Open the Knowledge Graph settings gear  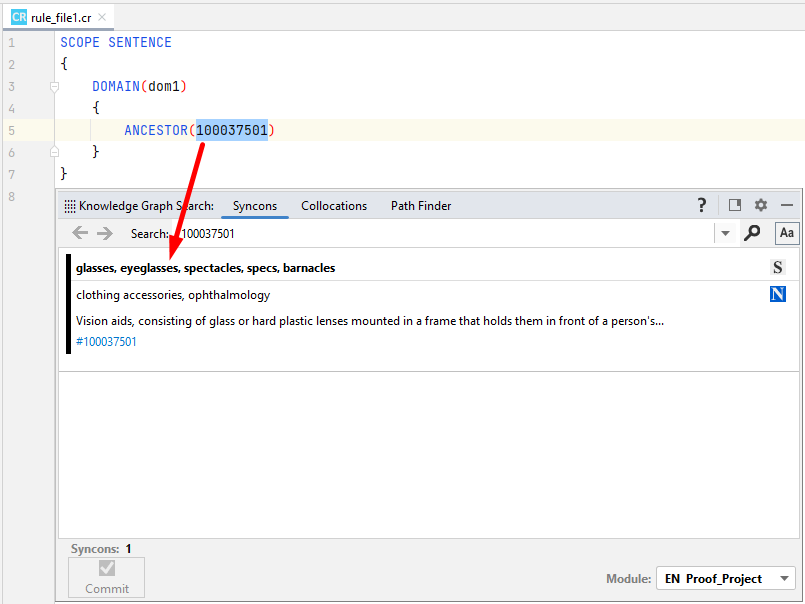point(761,205)
